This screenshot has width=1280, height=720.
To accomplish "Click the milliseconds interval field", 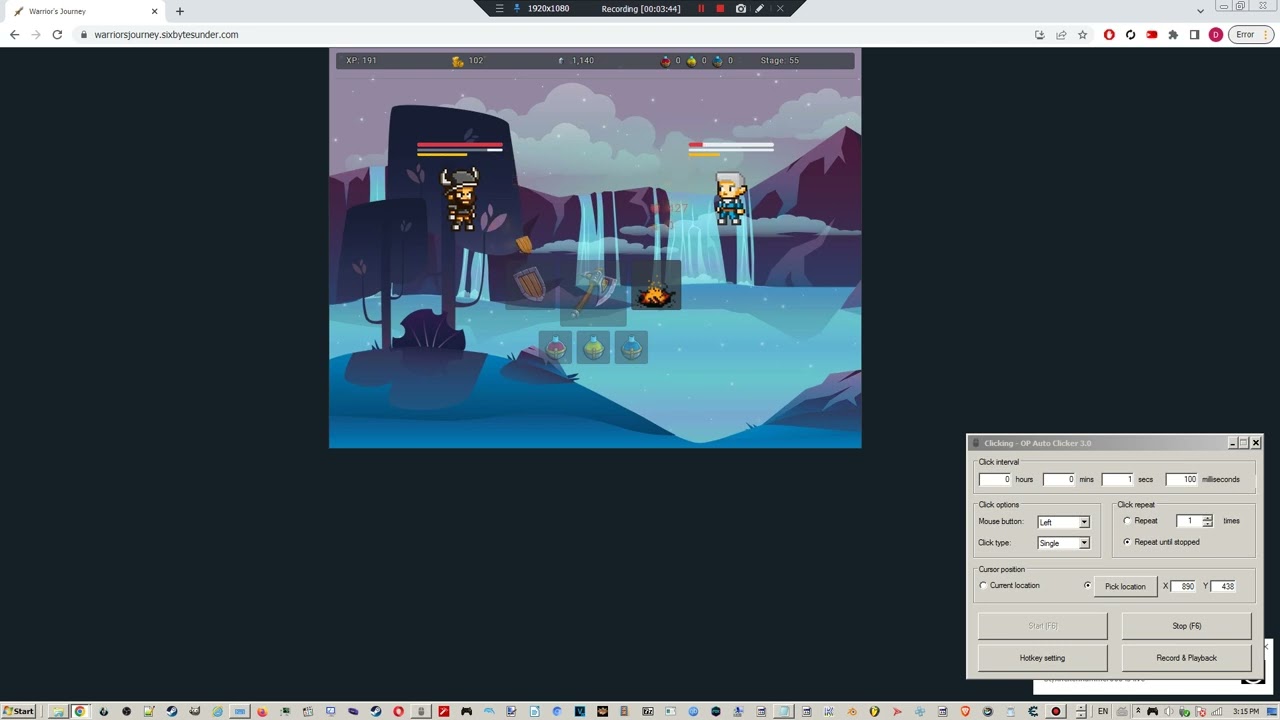I will tap(1181, 479).
